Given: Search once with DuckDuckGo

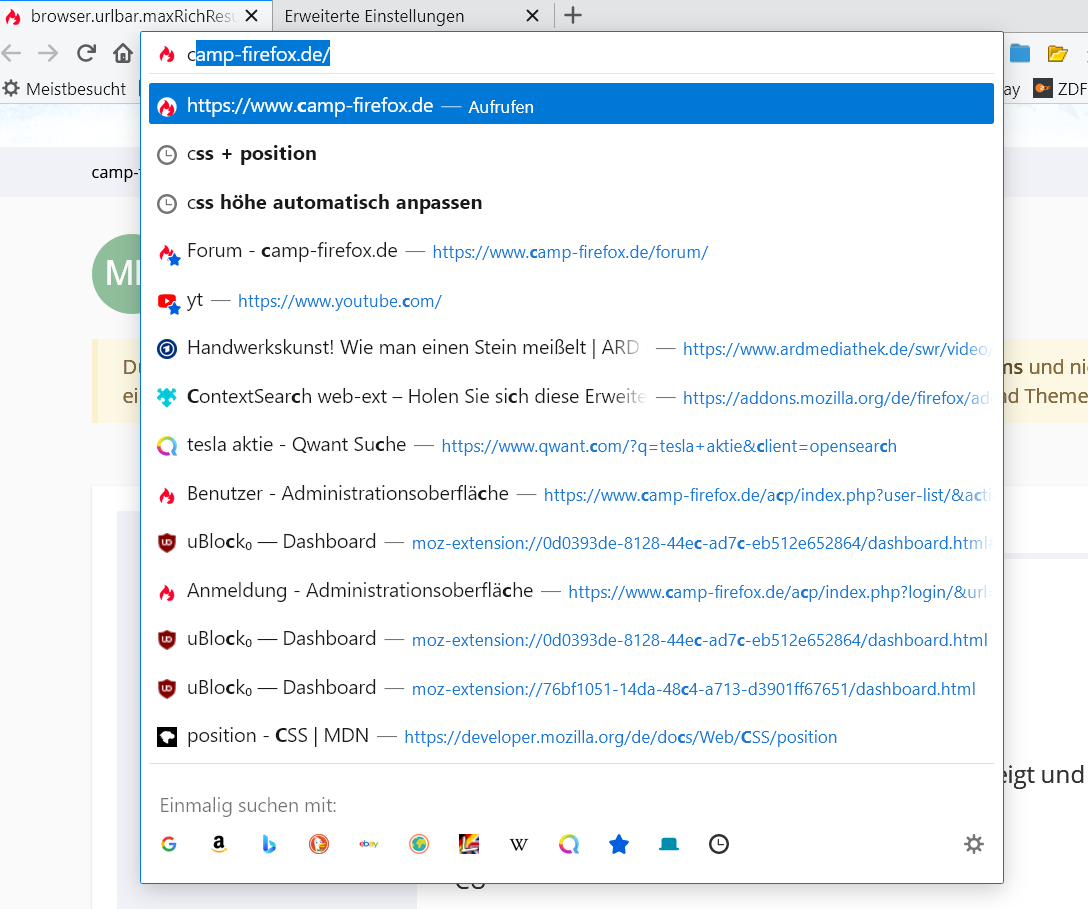Looking at the screenshot, I should coord(319,845).
